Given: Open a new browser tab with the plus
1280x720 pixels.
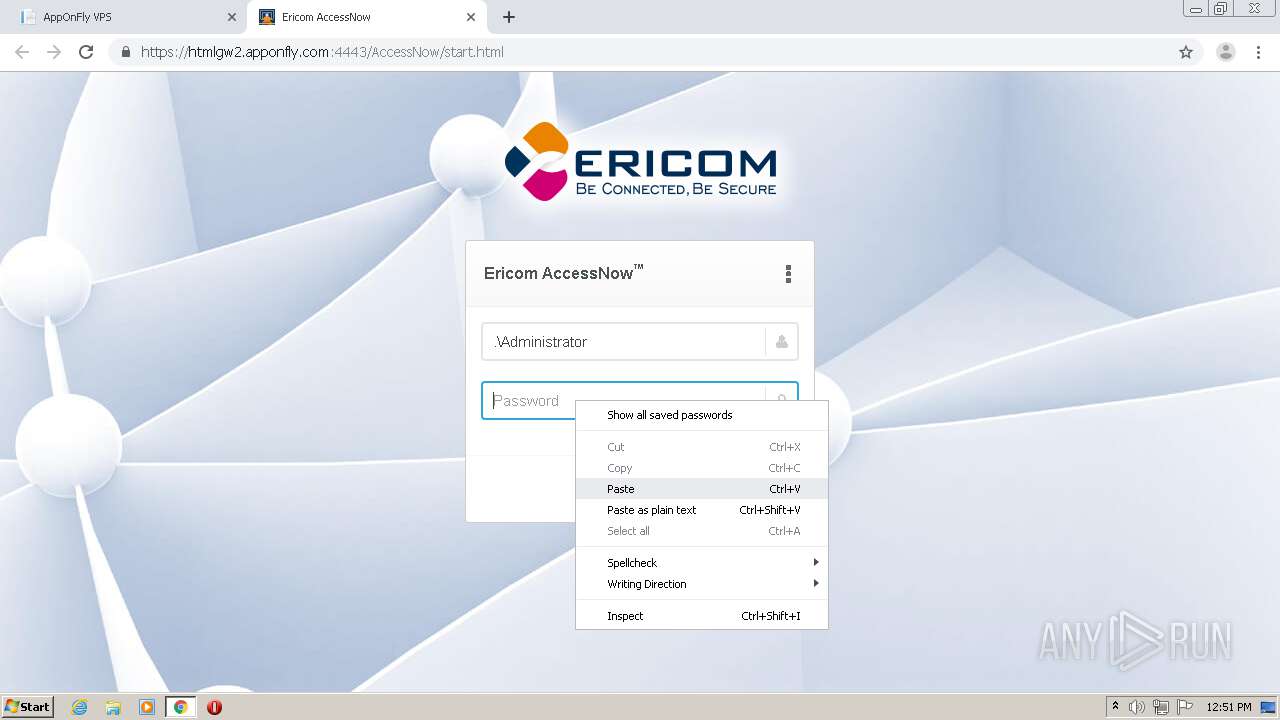Looking at the screenshot, I should (x=509, y=17).
